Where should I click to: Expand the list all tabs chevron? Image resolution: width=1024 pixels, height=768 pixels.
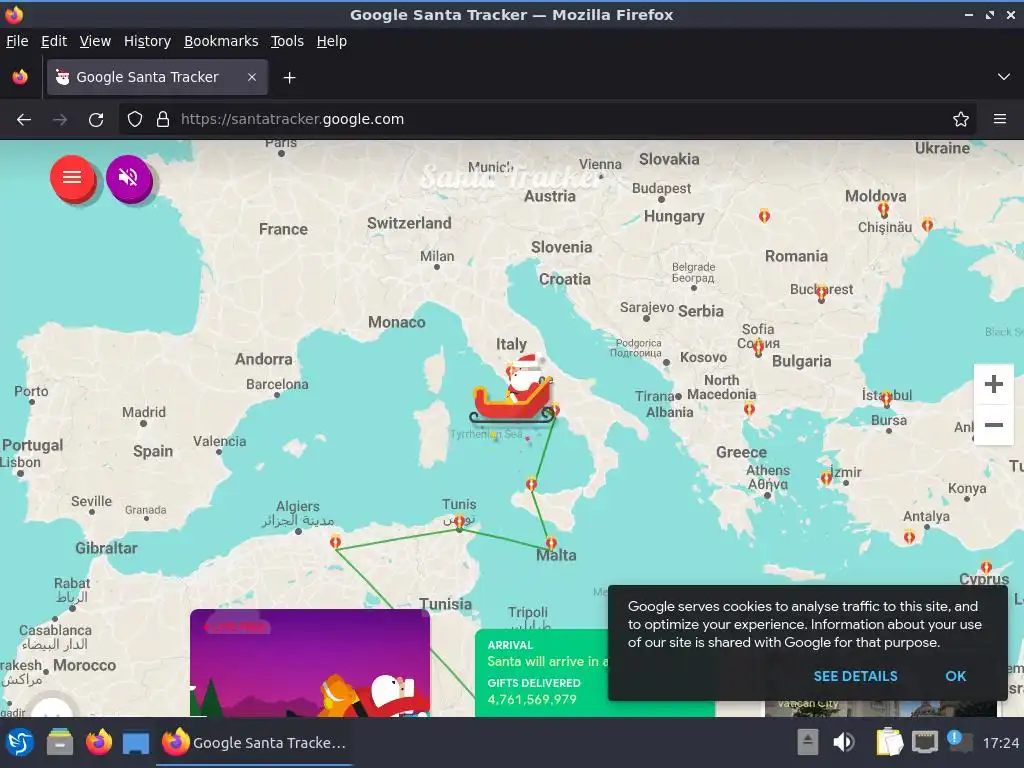tap(1004, 77)
